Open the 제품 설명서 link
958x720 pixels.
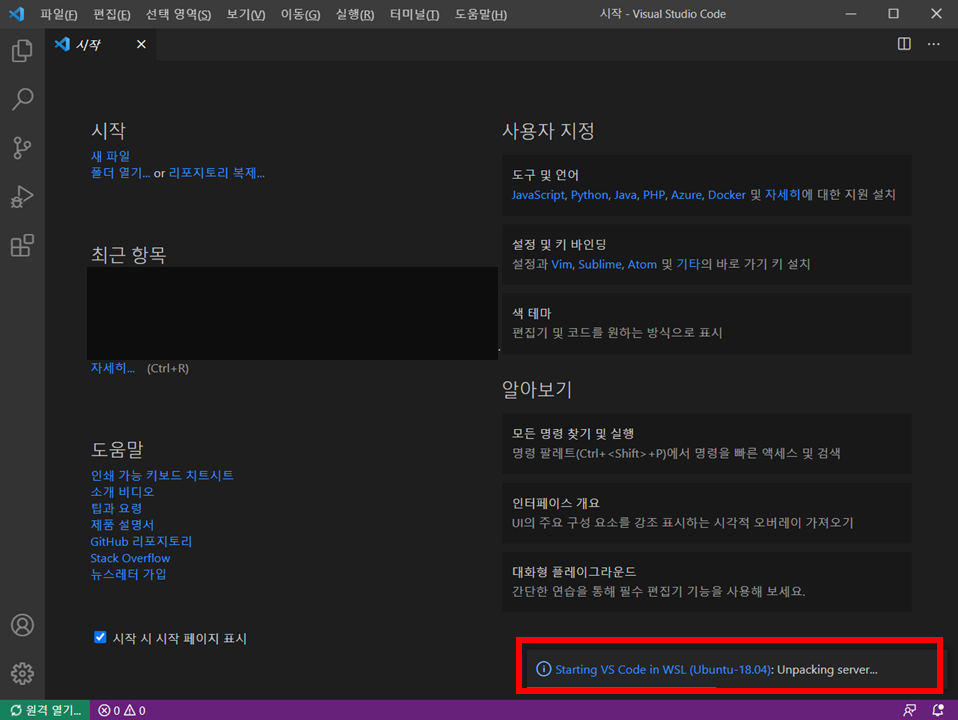(122, 524)
